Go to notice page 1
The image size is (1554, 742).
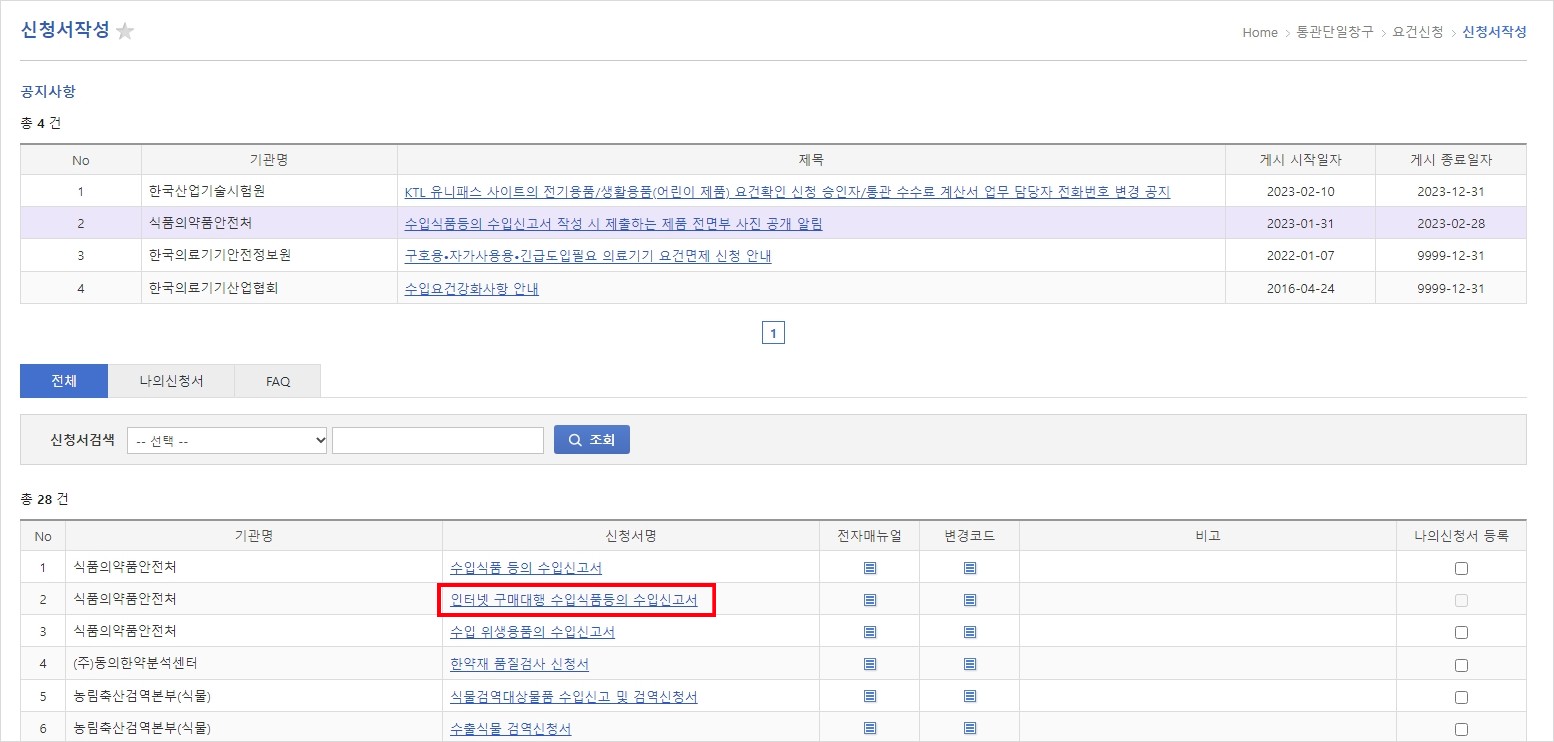[773, 333]
